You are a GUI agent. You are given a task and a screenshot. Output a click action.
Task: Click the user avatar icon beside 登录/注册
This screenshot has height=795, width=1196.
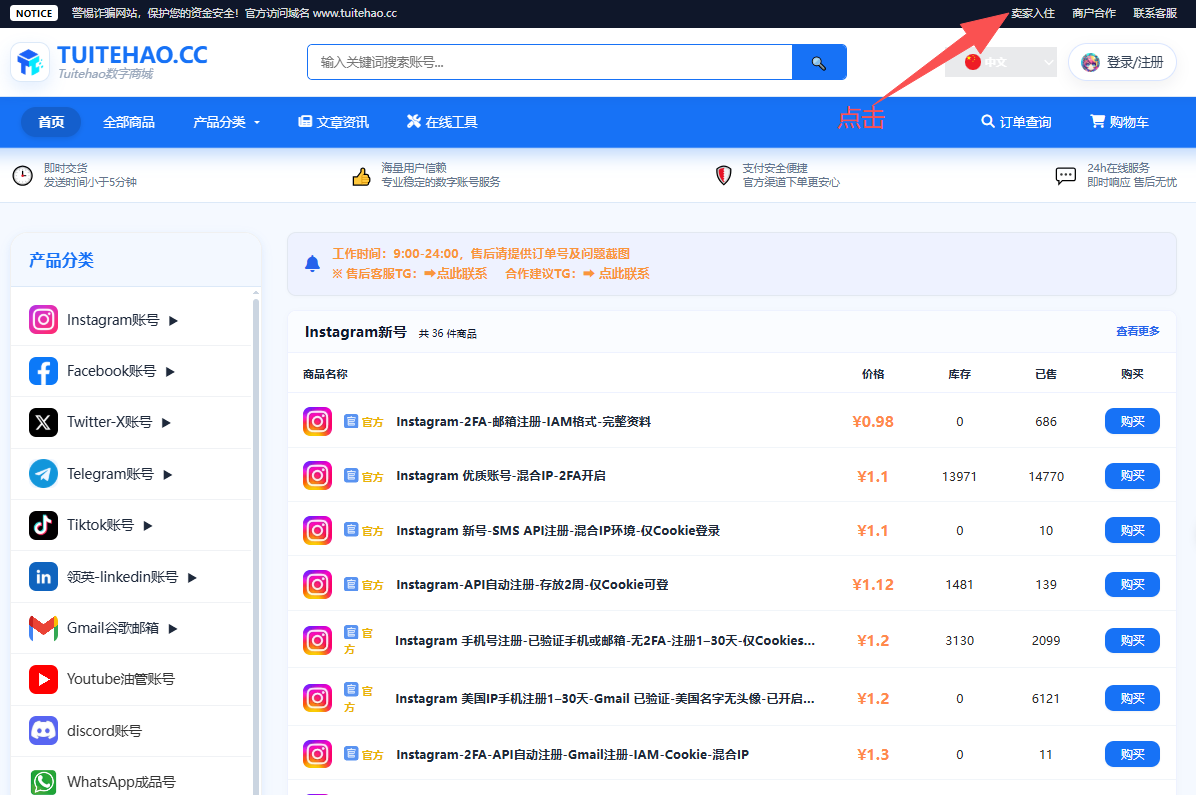pyautogui.click(x=1091, y=63)
